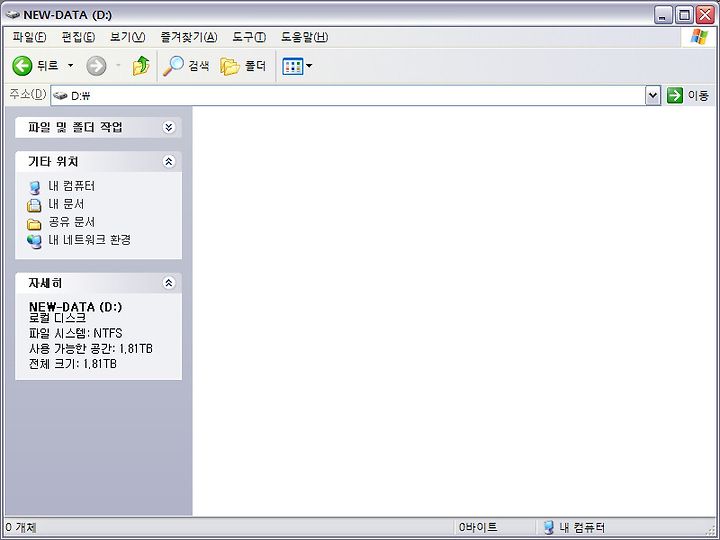
Task: Maximize the NEW-DATA (D:) window
Action: [684, 15]
